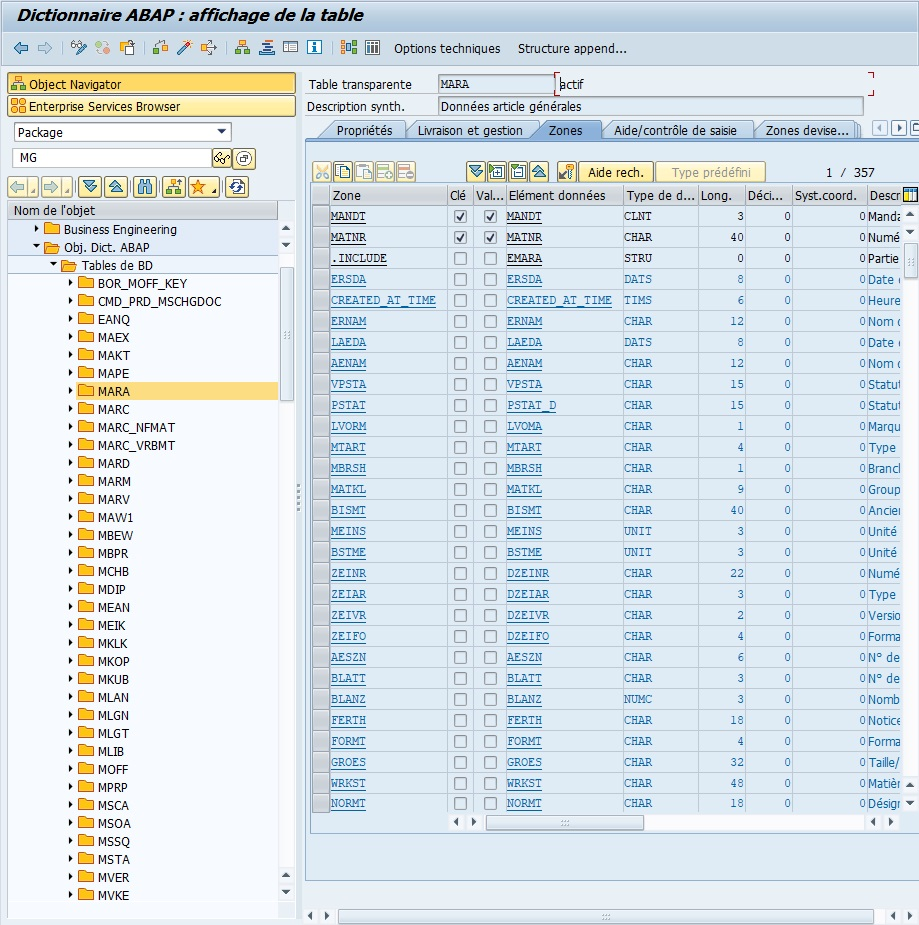The height and width of the screenshot is (925, 919).
Task: Click the Display/Change glasses-pencil toolbar icon
Action: pyautogui.click(x=79, y=48)
